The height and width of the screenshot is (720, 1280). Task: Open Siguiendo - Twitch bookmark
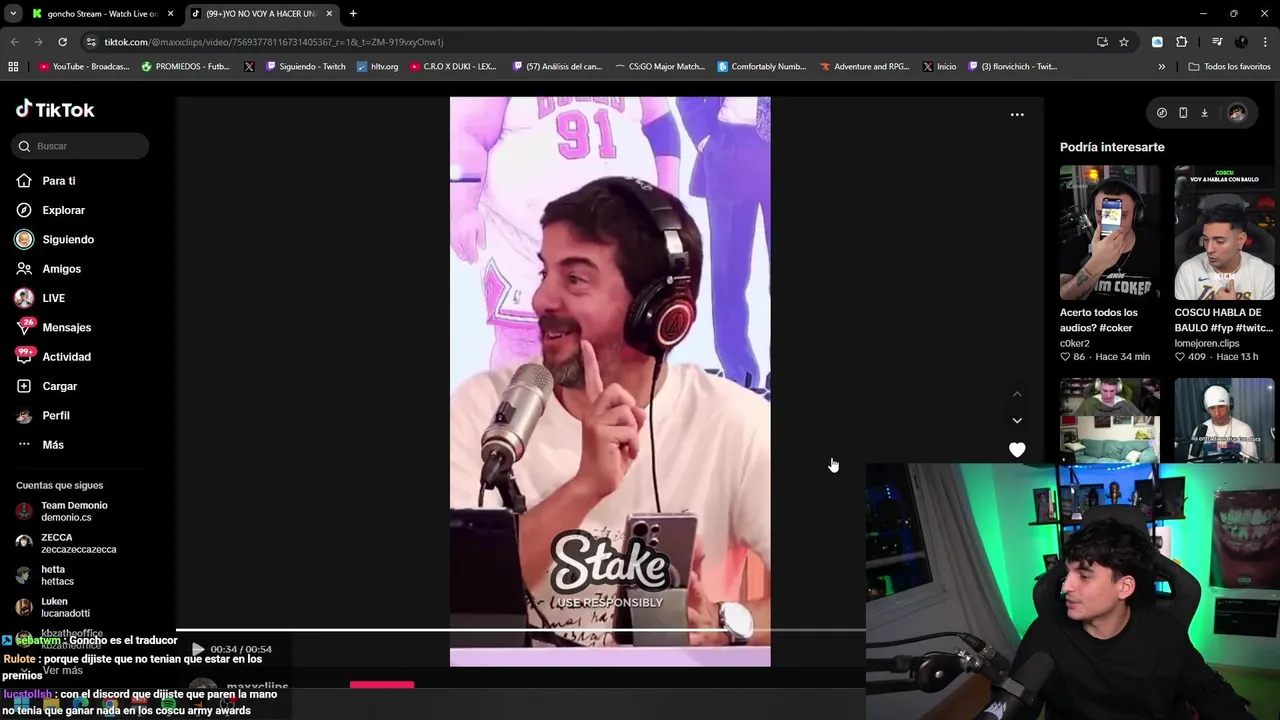coord(305,67)
